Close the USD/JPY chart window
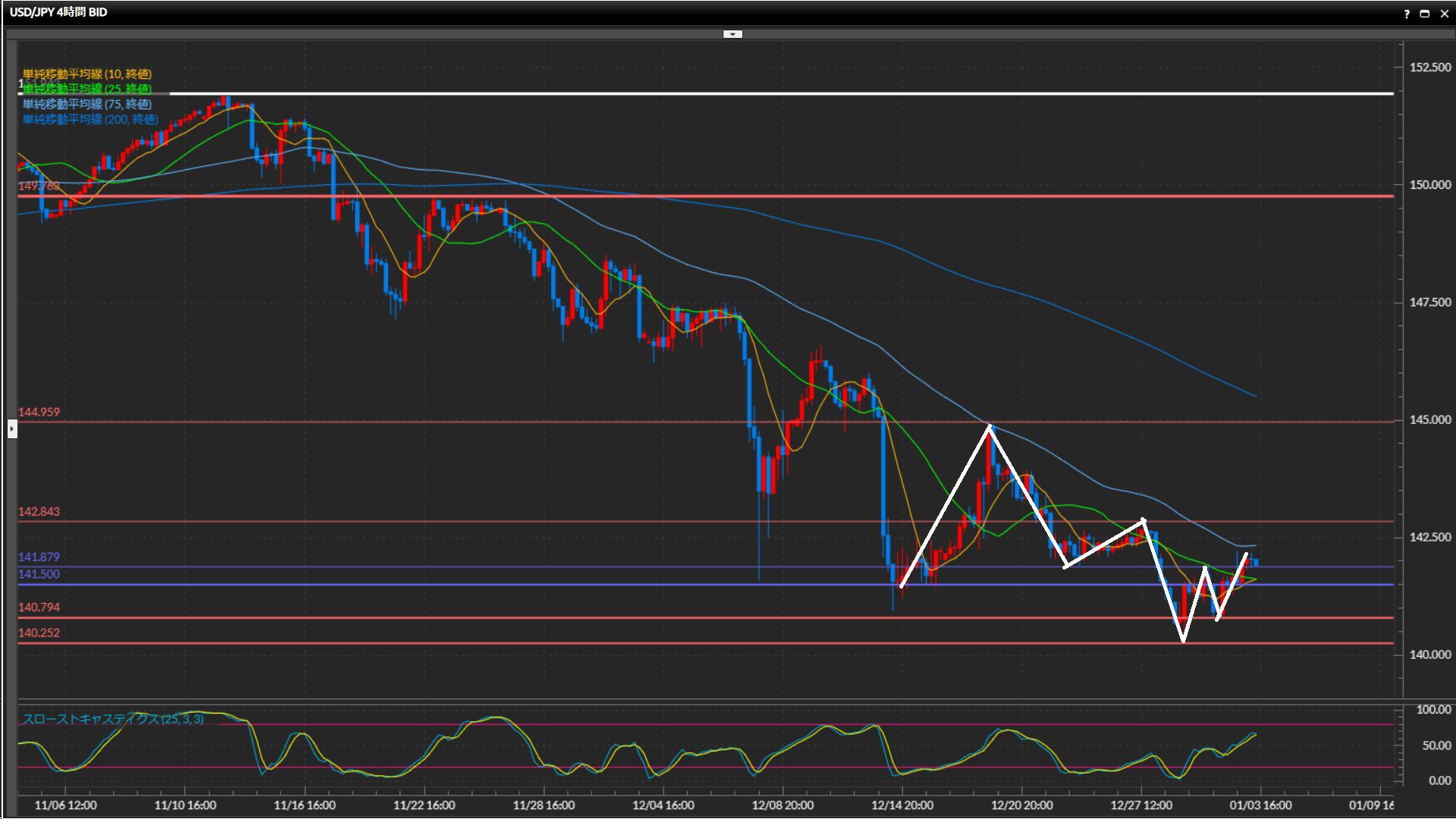 [1444, 14]
